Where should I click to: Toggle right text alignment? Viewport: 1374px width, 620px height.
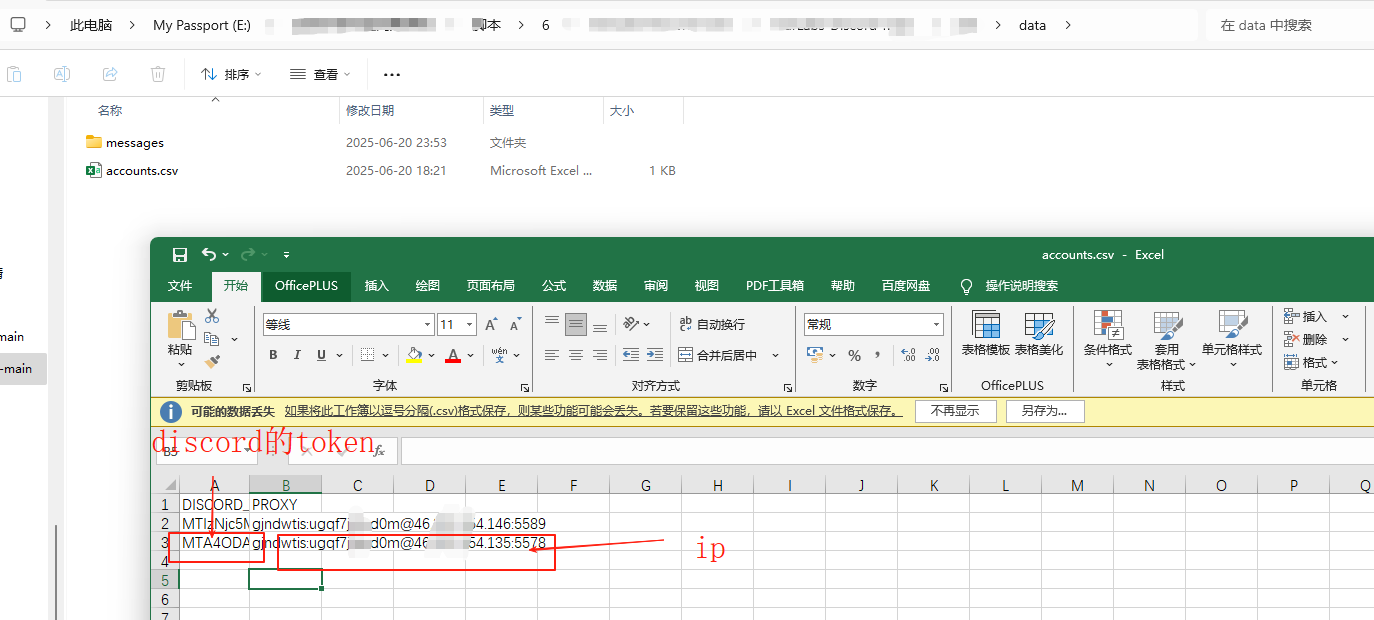(600, 355)
